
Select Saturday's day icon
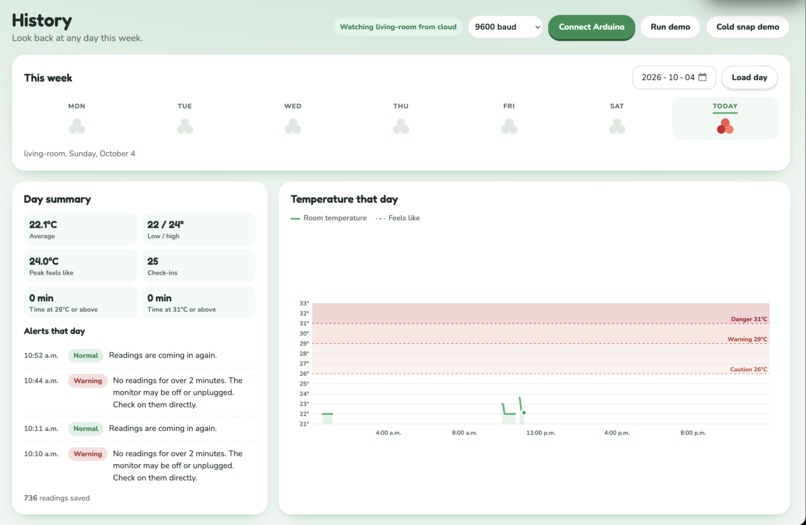(x=617, y=126)
